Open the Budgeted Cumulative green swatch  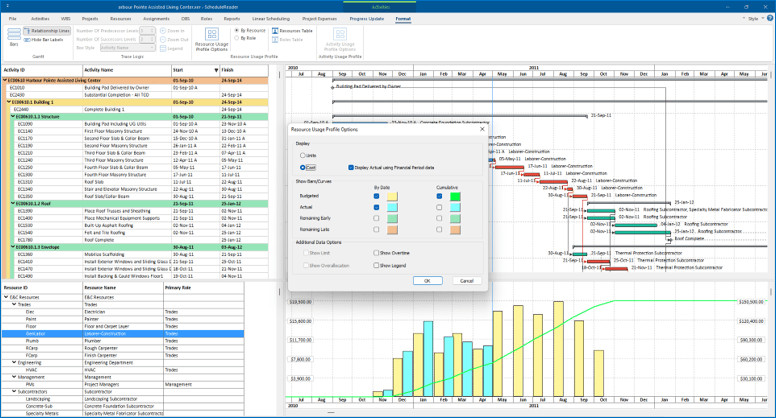455,196
